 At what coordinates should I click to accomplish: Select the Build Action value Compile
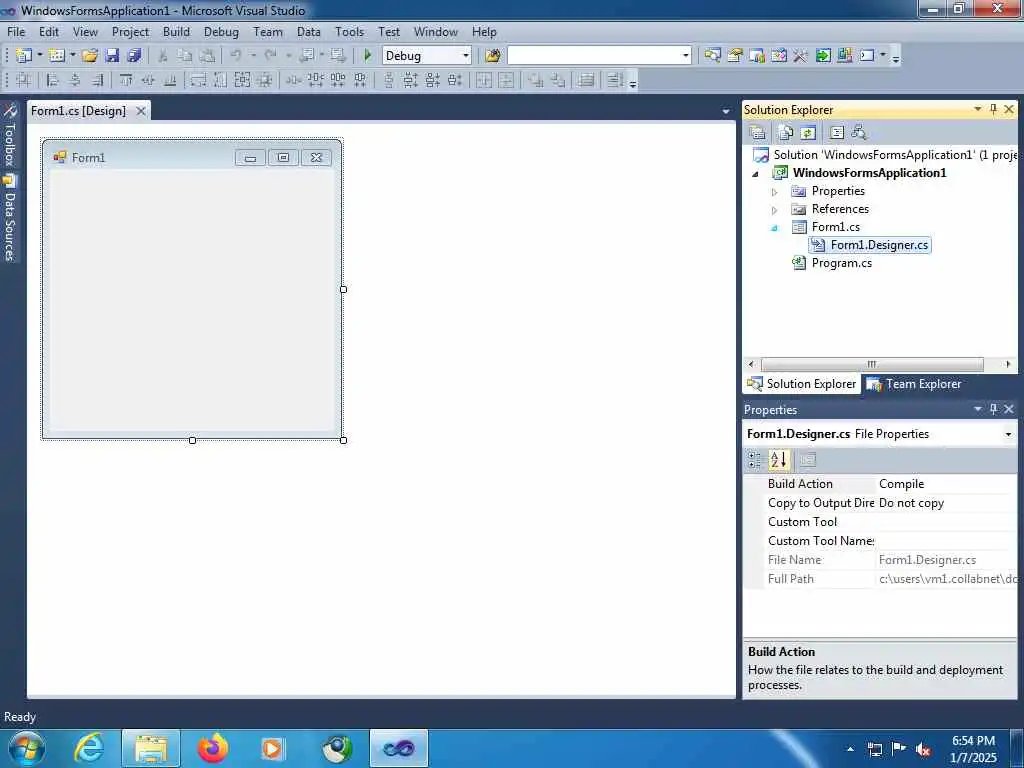pyautogui.click(x=901, y=484)
